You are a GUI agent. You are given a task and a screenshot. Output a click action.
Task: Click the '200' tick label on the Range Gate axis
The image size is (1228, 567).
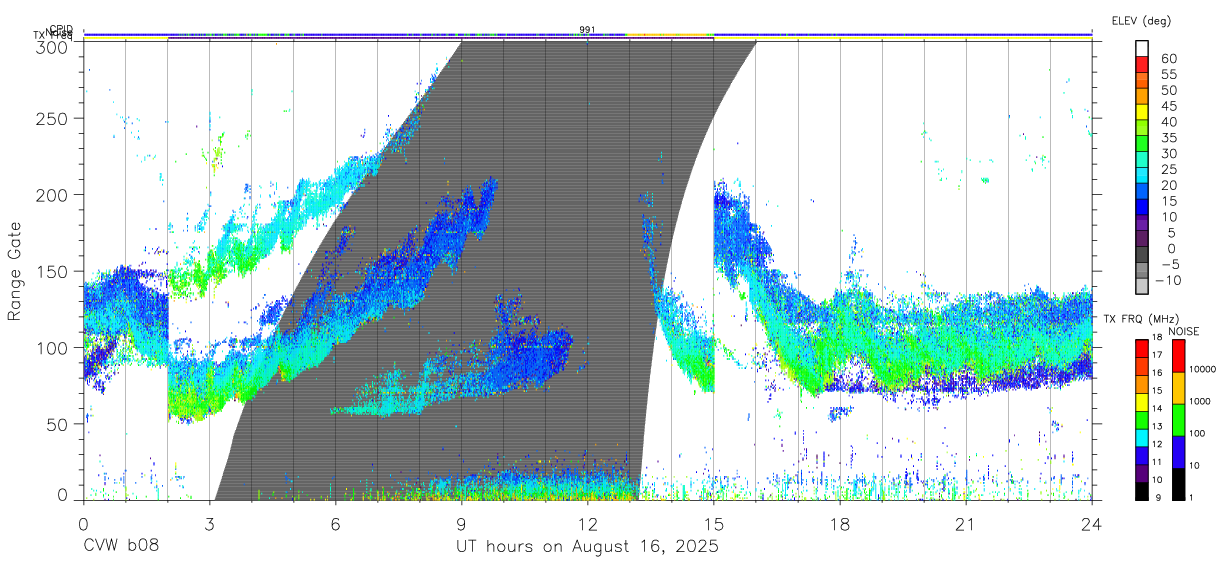53,195
